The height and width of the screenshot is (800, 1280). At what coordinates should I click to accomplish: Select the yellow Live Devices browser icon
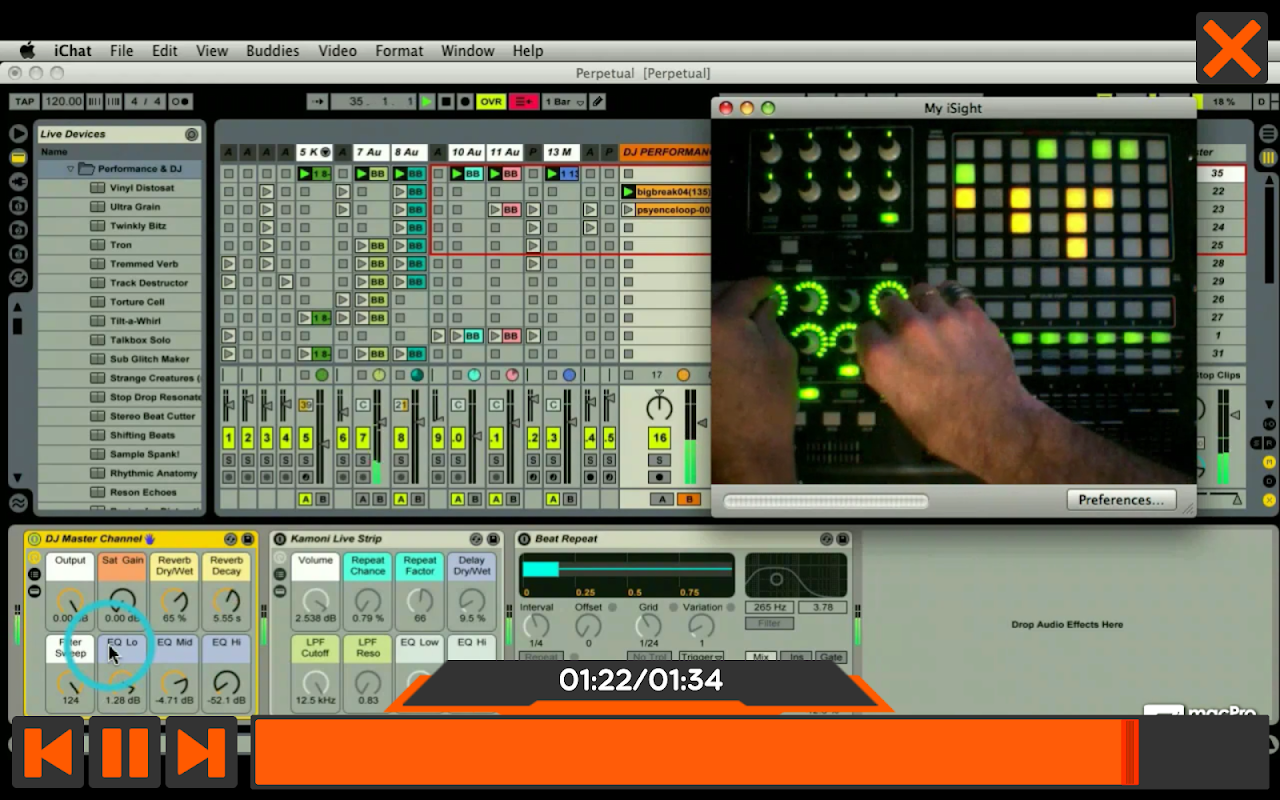pos(18,158)
